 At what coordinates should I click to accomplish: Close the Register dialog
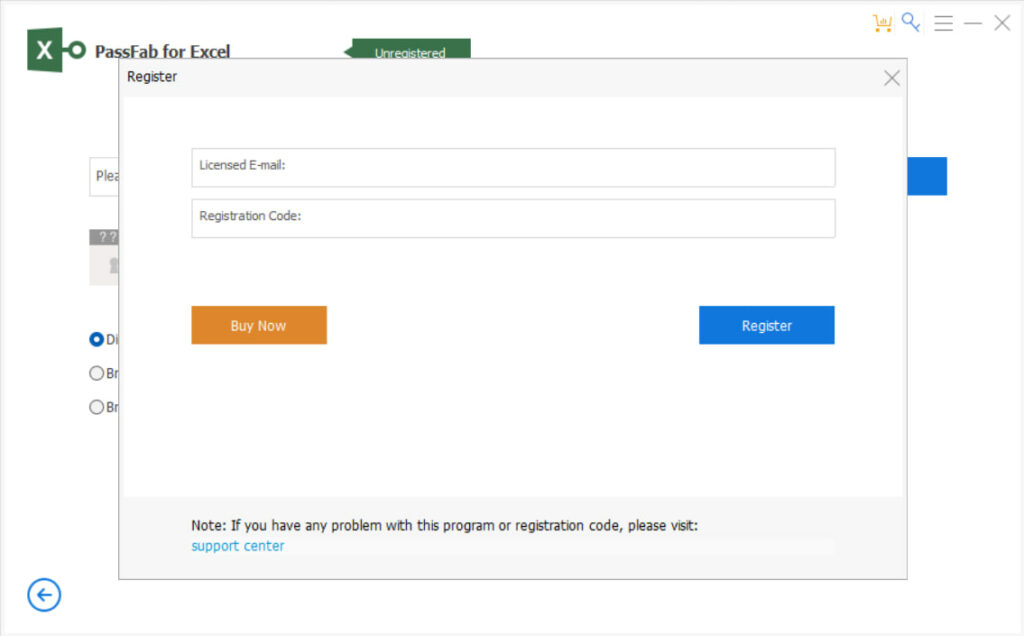click(x=891, y=78)
